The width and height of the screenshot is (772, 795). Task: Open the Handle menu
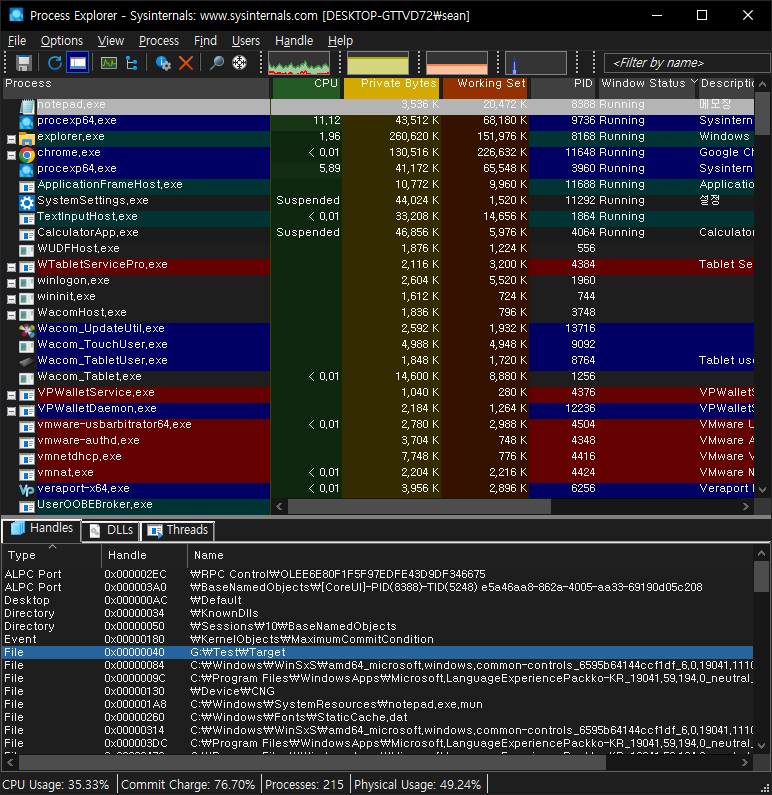click(294, 41)
